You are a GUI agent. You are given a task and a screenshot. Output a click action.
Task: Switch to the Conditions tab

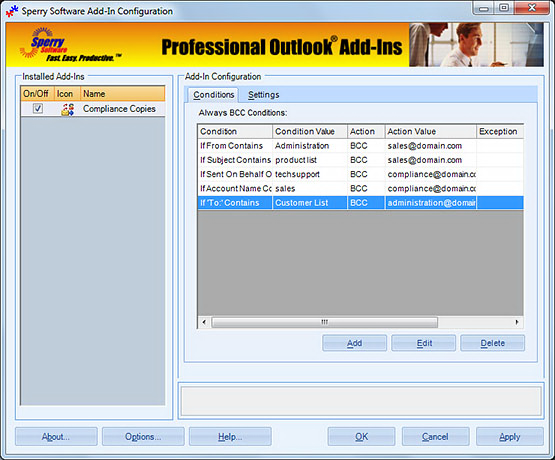click(213, 95)
